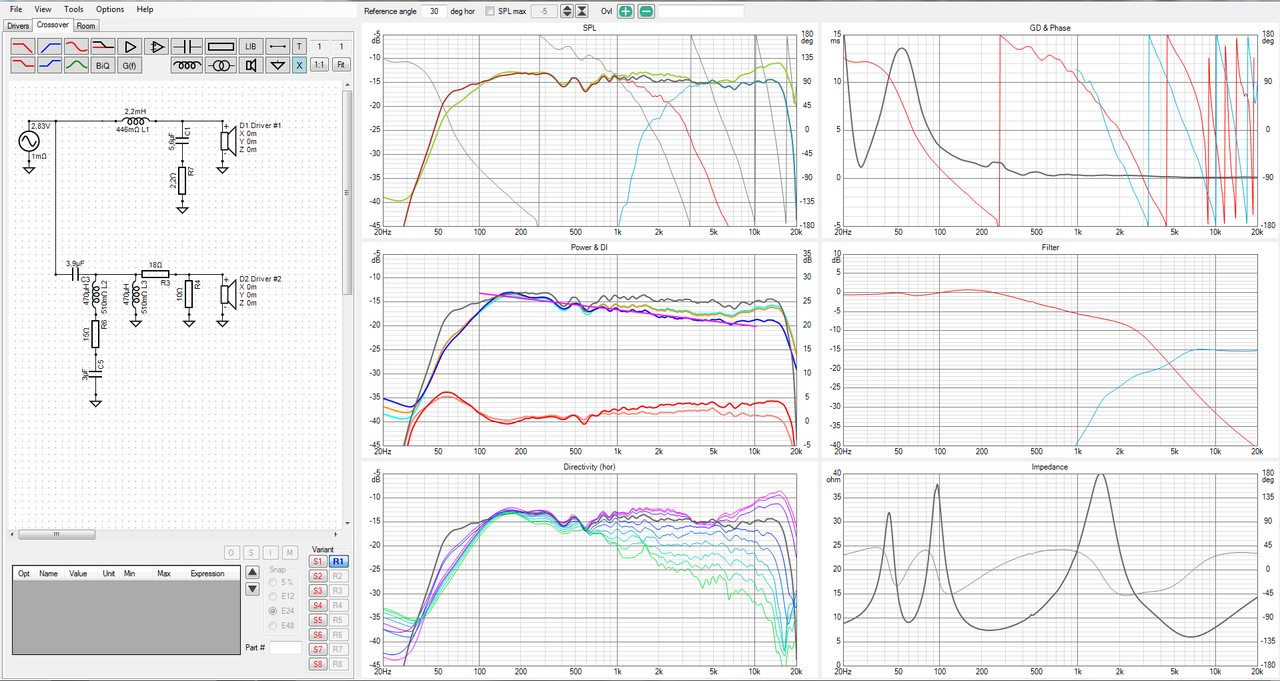
Task: Add the green band-pass filter block
Action: click(76, 65)
